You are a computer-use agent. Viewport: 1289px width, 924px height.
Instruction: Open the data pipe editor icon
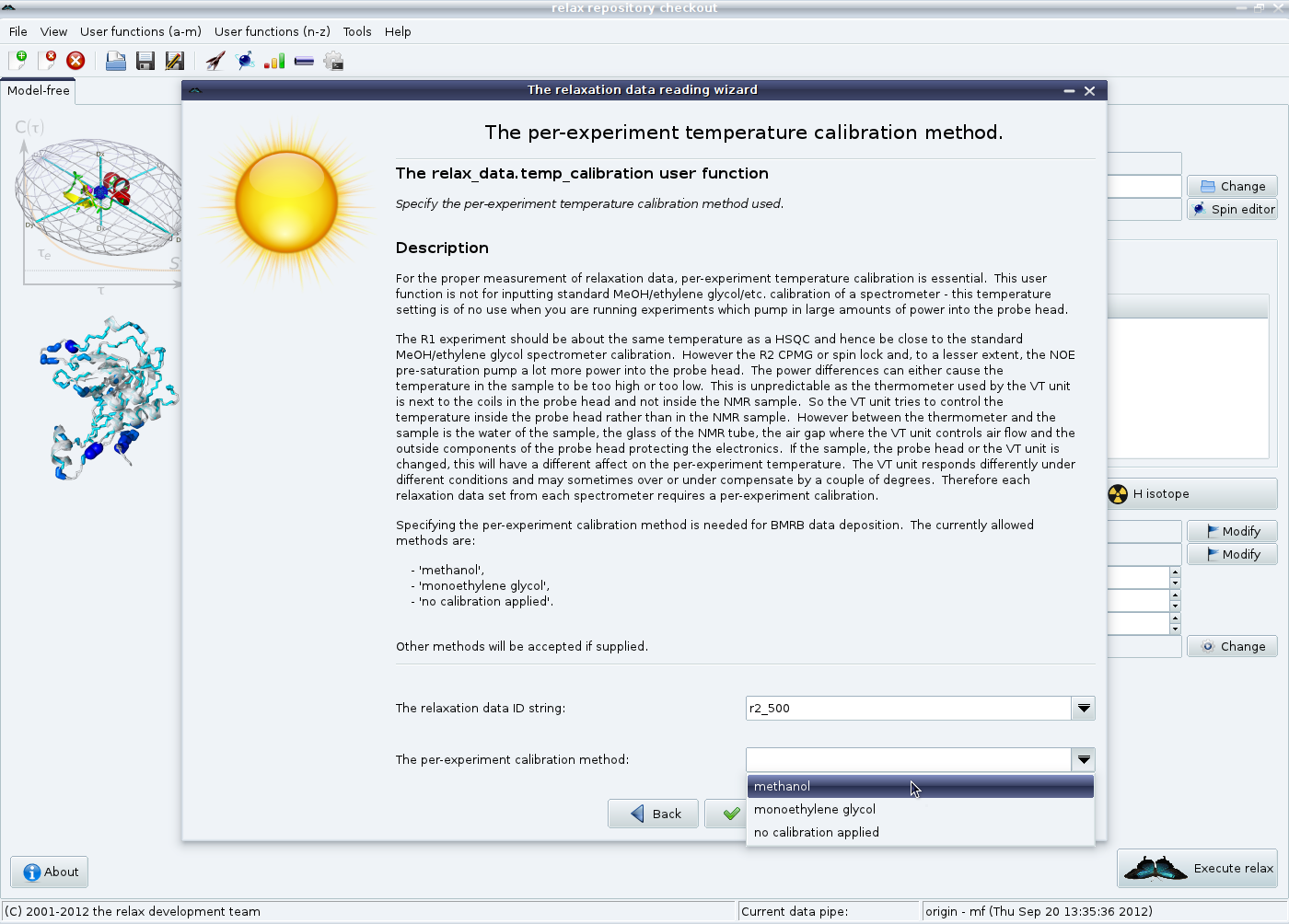[x=304, y=61]
